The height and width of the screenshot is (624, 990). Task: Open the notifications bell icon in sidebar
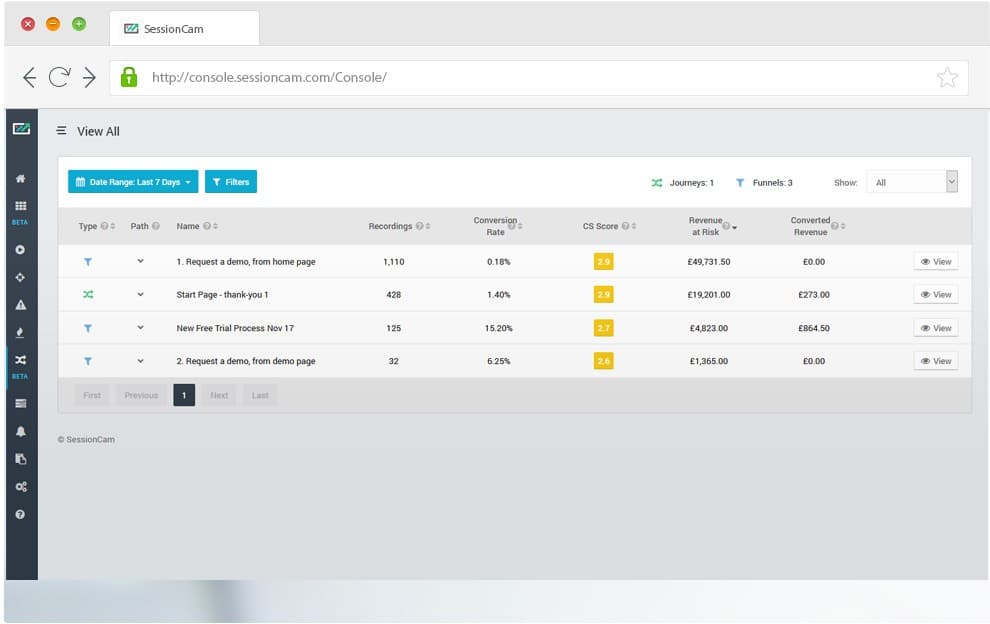click(21, 431)
